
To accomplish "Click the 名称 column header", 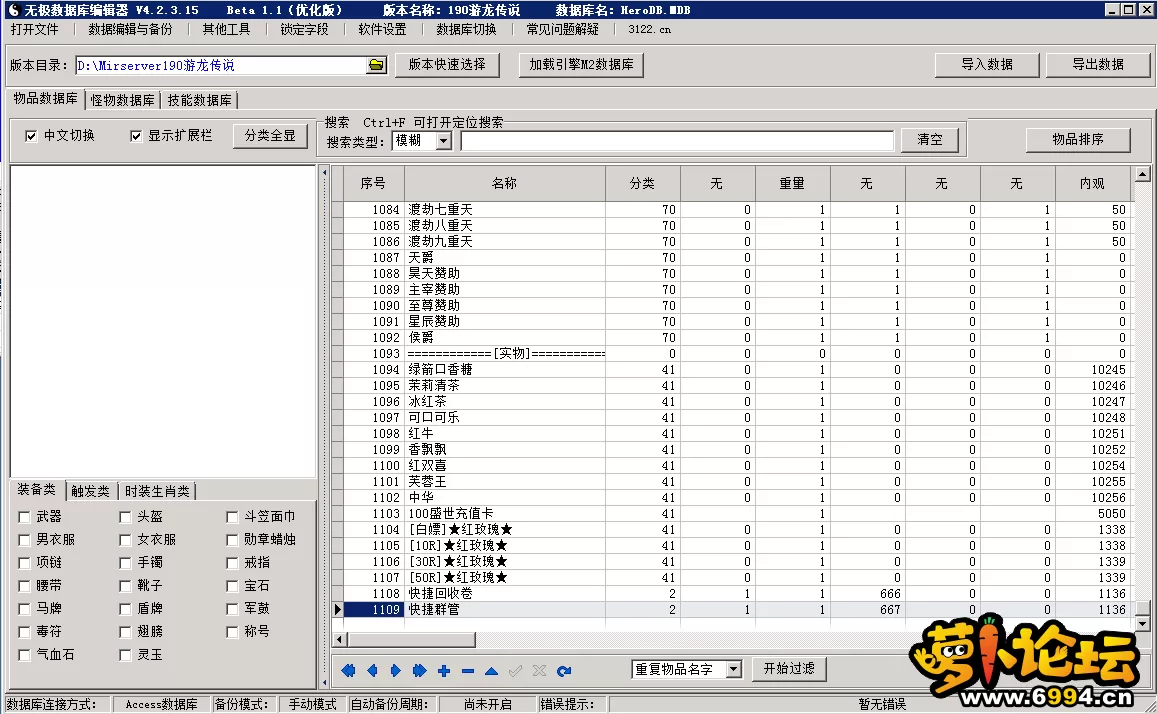I will click(x=504, y=183).
